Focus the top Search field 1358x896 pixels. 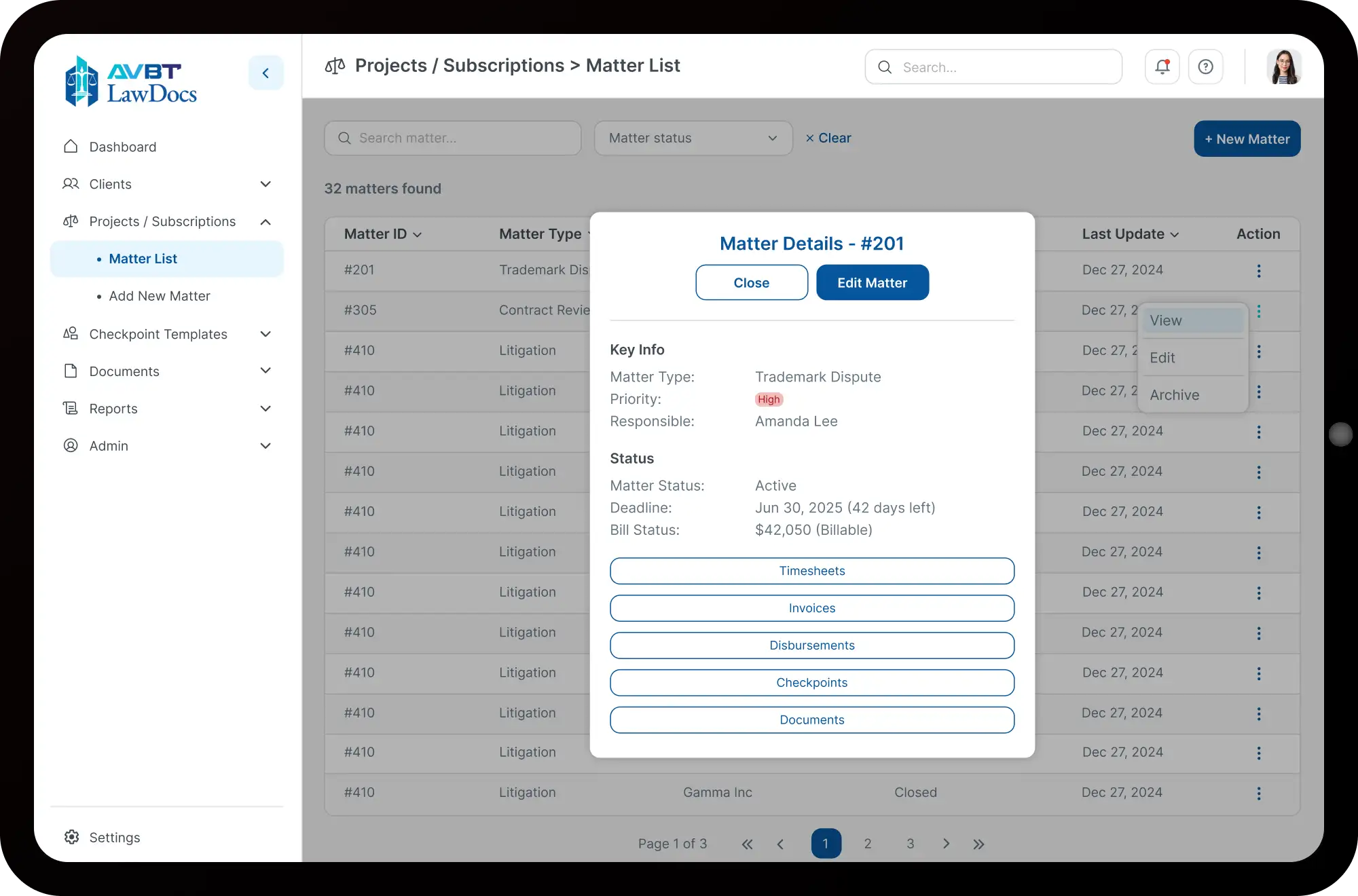click(x=993, y=67)
